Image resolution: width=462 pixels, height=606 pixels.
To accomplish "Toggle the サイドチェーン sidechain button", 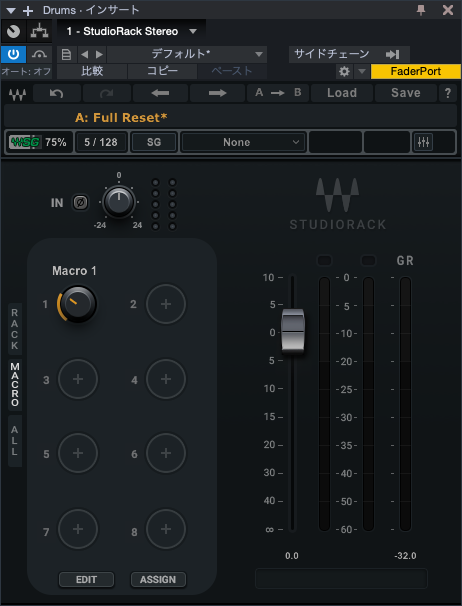I will [349, 54].
